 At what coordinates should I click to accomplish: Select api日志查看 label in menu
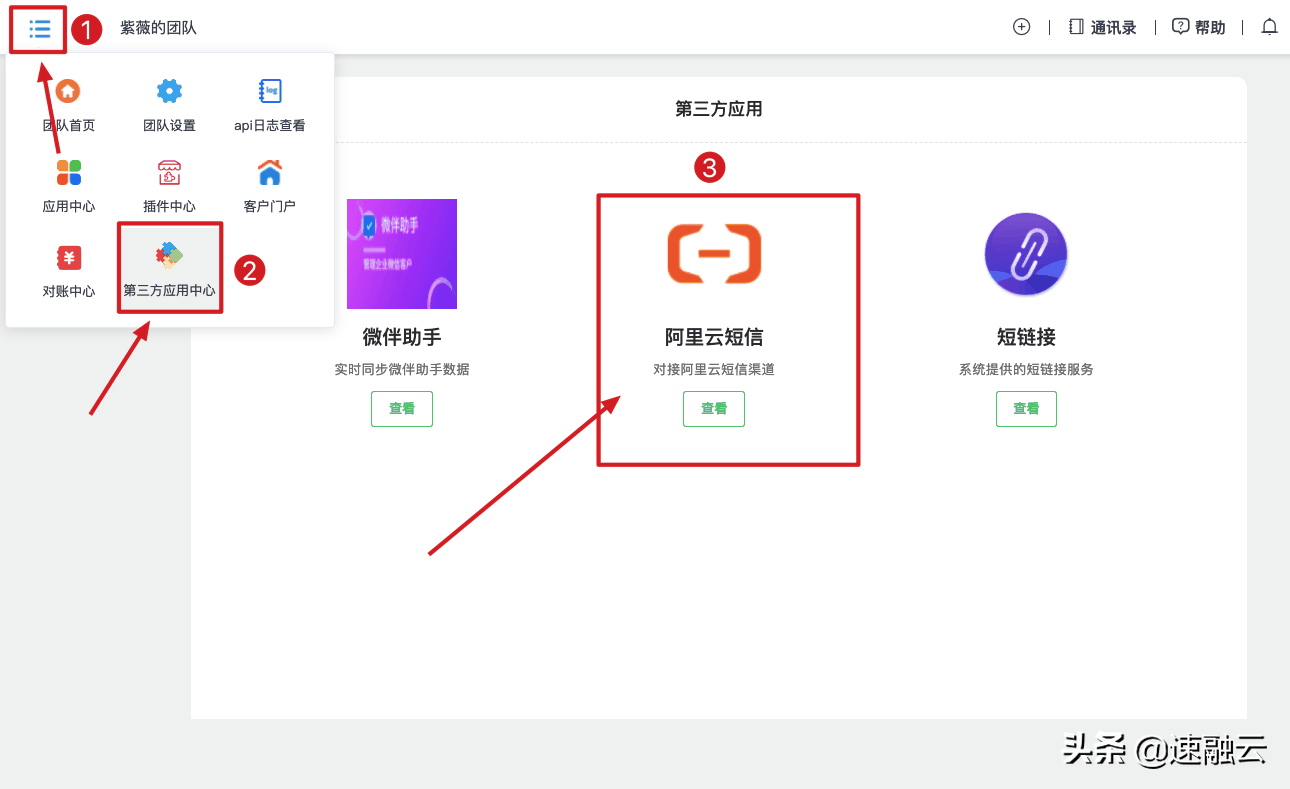pyautogui.click(x=270, y=126)
